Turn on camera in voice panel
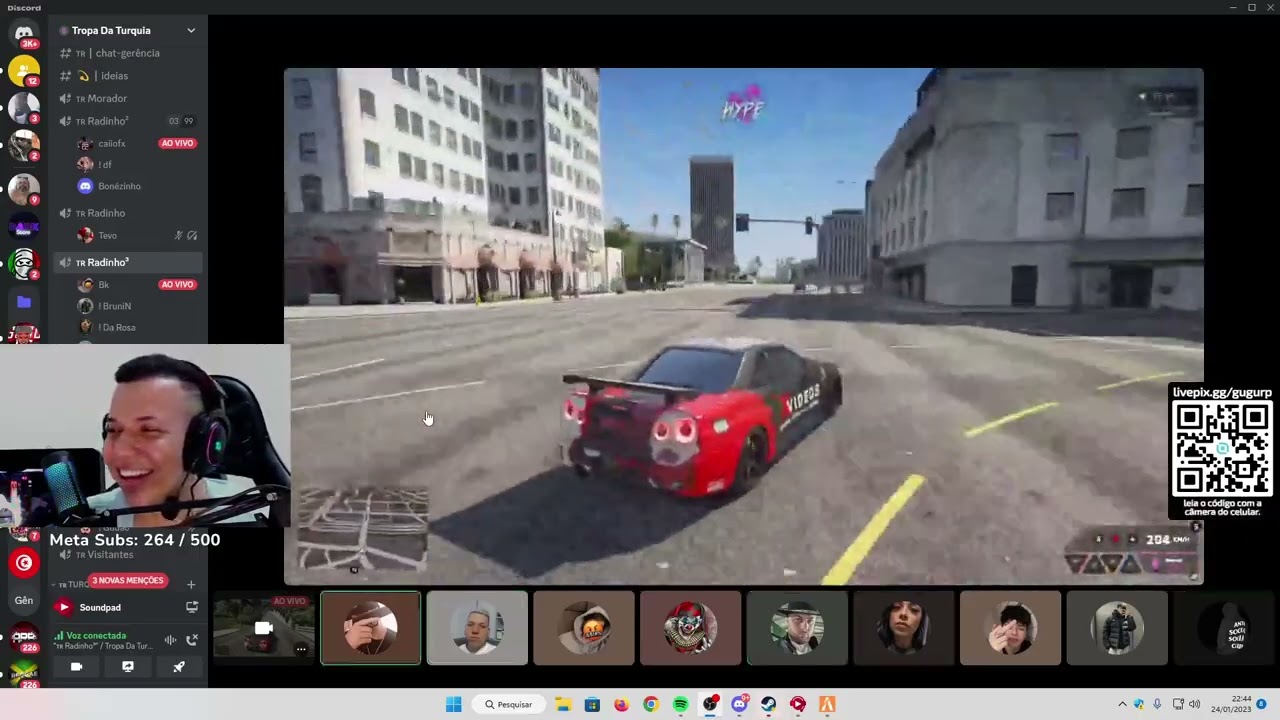The width and height of the screenshot is (1280, 720). pos(76,666)
